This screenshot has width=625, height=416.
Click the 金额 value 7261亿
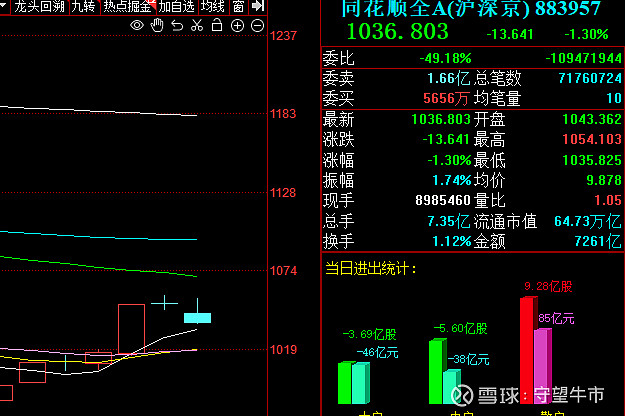[x=598, y=241]
